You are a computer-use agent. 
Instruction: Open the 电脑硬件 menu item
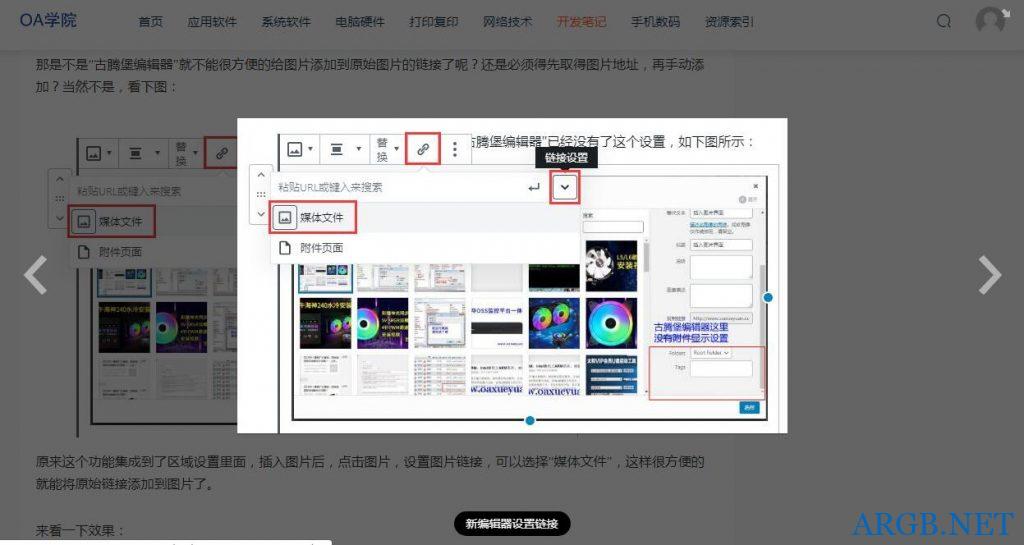click(x=360, y=22)
